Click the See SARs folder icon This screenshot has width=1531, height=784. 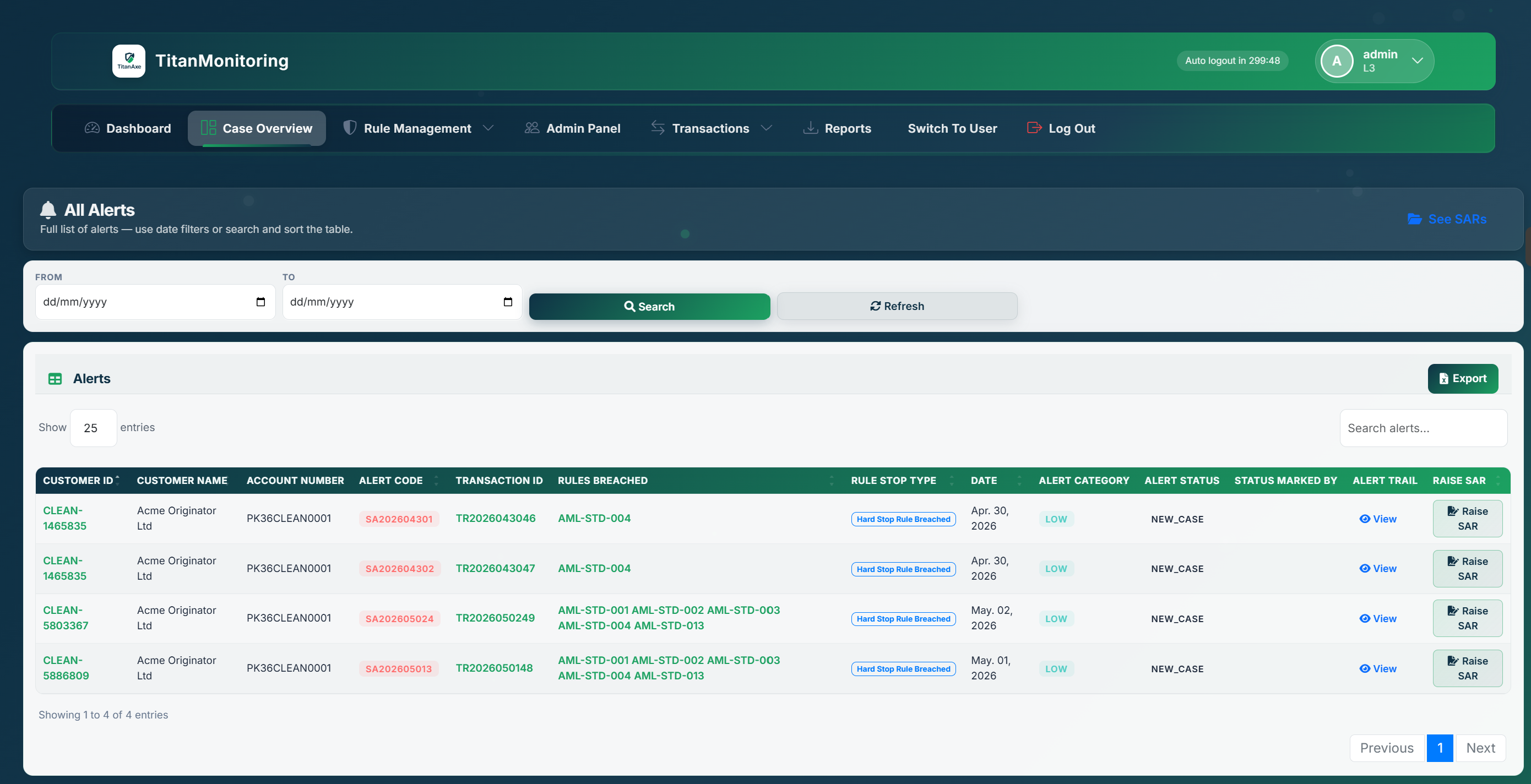pos(1414,219)
